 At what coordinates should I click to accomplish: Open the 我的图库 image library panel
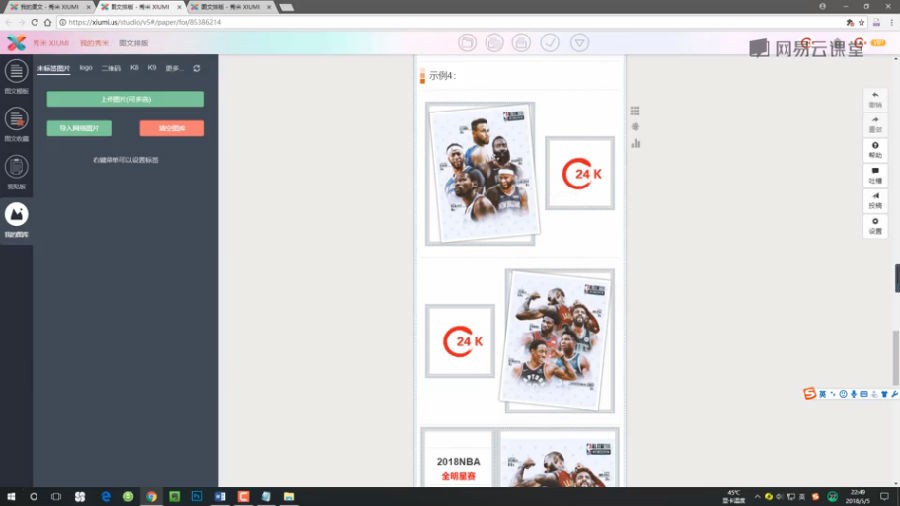pos(16,220)
